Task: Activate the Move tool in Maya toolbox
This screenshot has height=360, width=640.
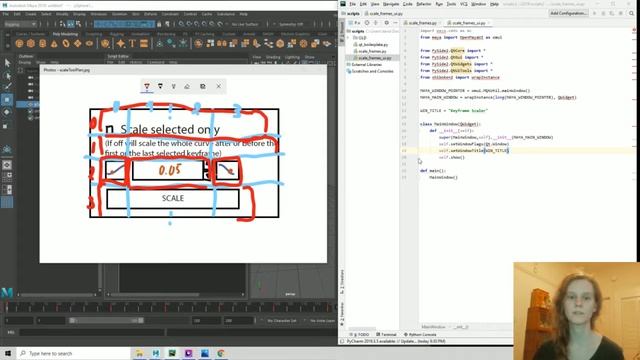Action: [7, 100]
